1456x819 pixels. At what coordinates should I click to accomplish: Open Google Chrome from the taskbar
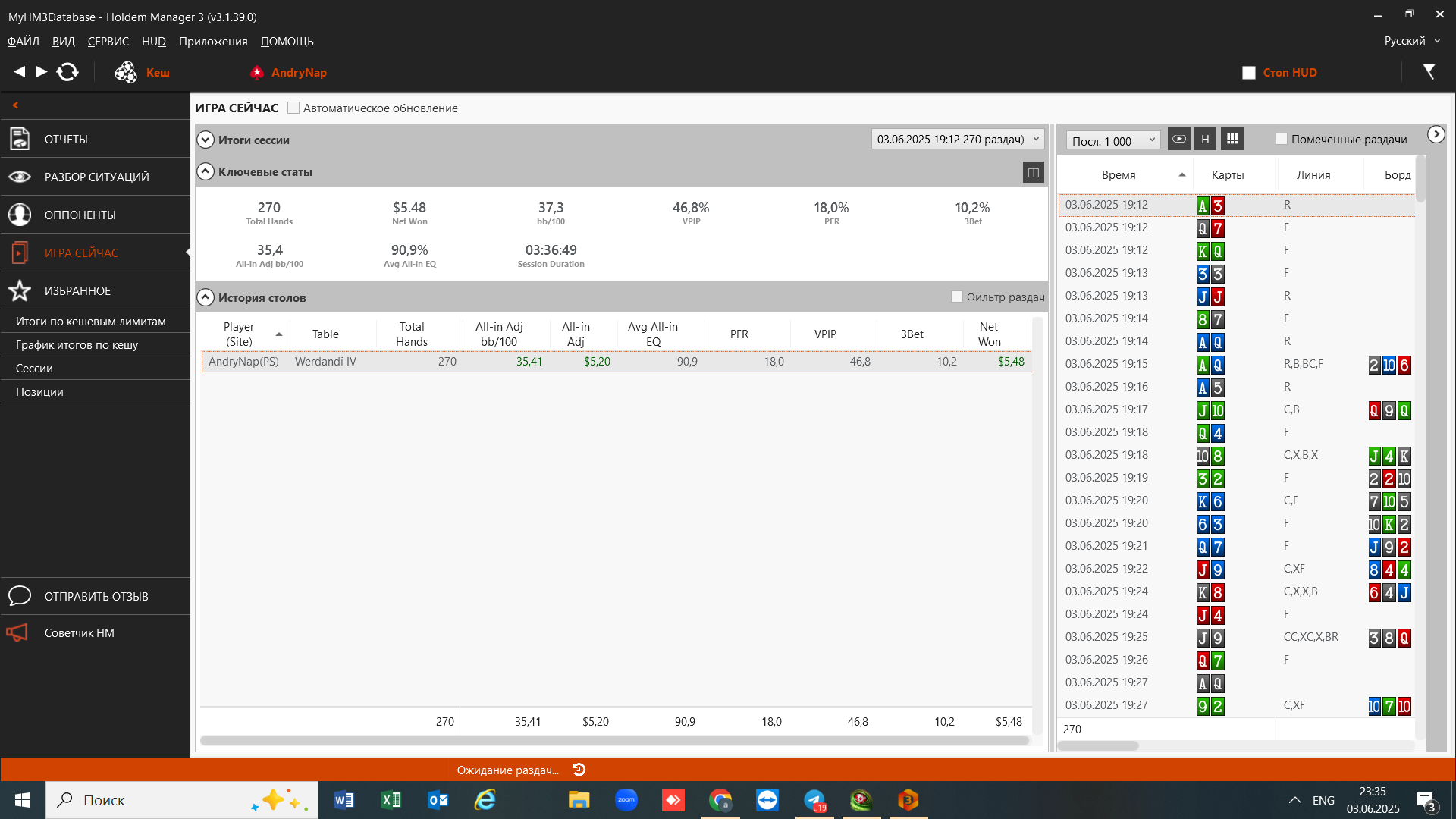720,800
